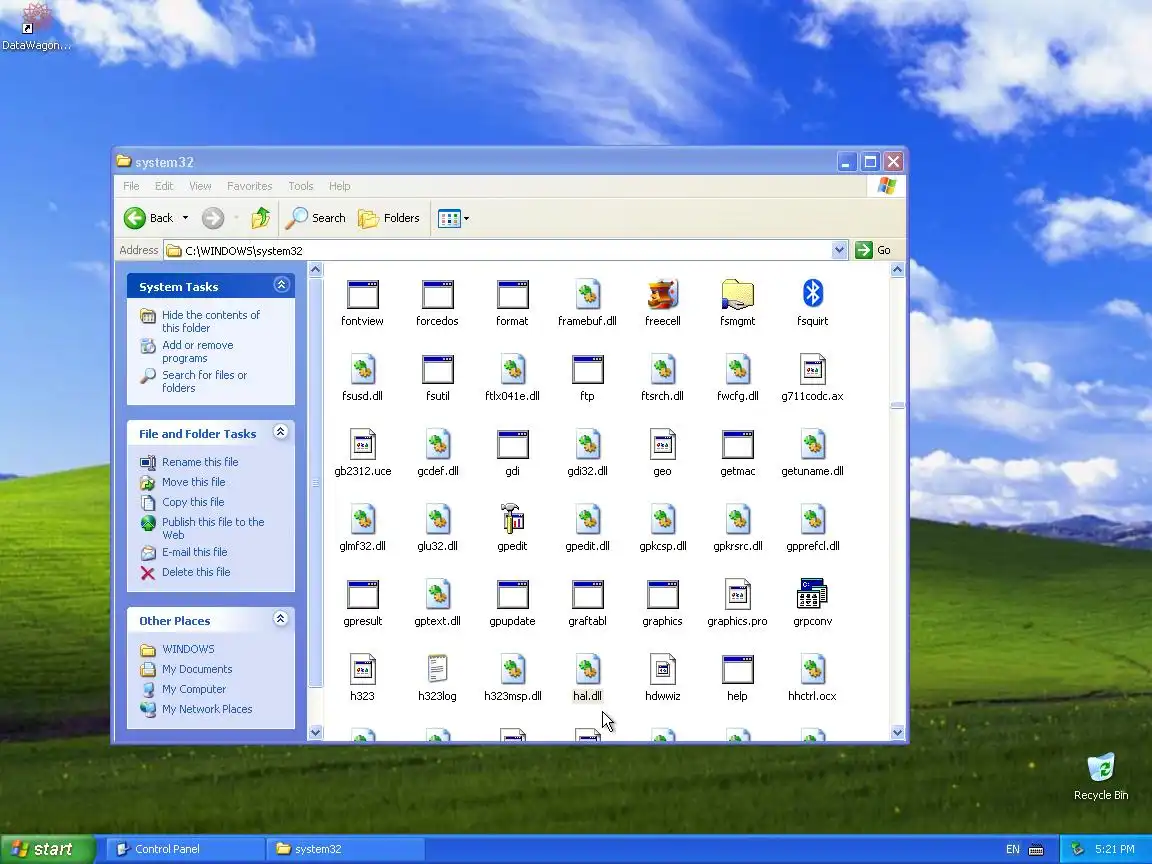Click Rename this file link
1152x864 pixels.
tap(200, 462)
